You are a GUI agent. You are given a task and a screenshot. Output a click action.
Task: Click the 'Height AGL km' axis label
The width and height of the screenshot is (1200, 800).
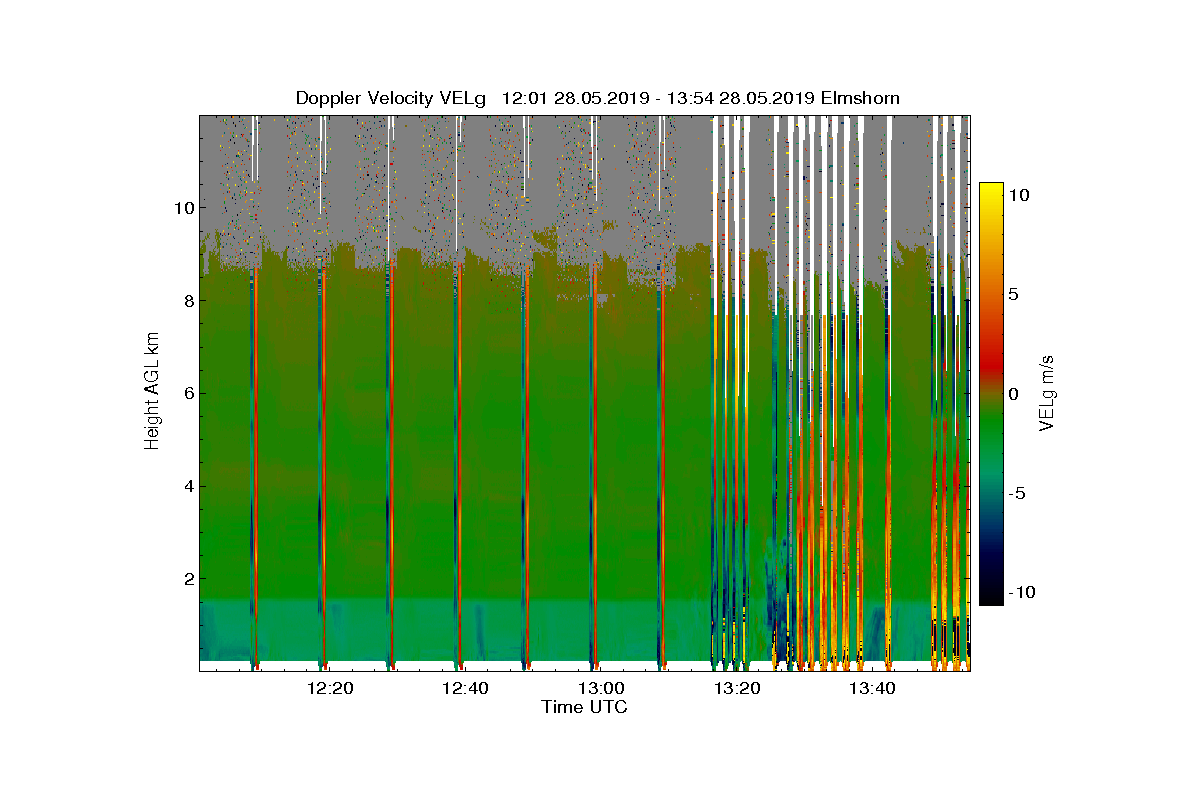[152, 393]
